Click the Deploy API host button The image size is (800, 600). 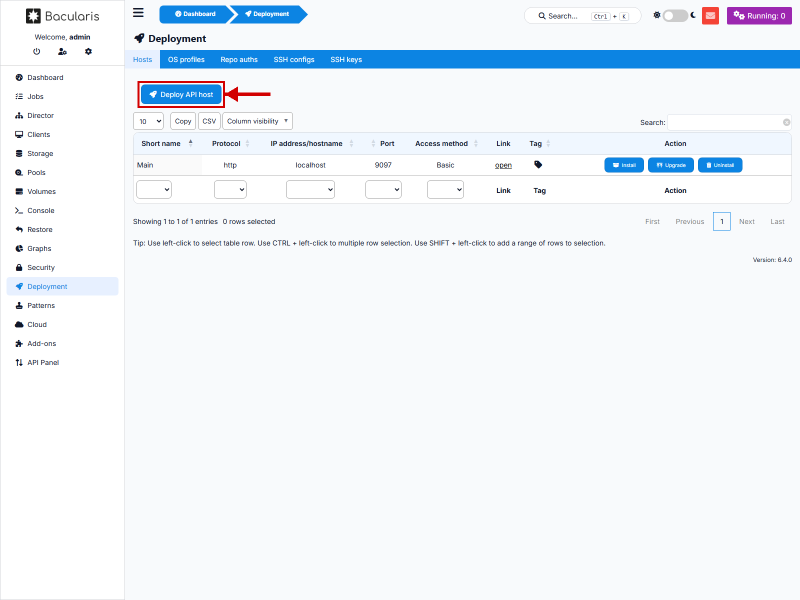point(181,94)
